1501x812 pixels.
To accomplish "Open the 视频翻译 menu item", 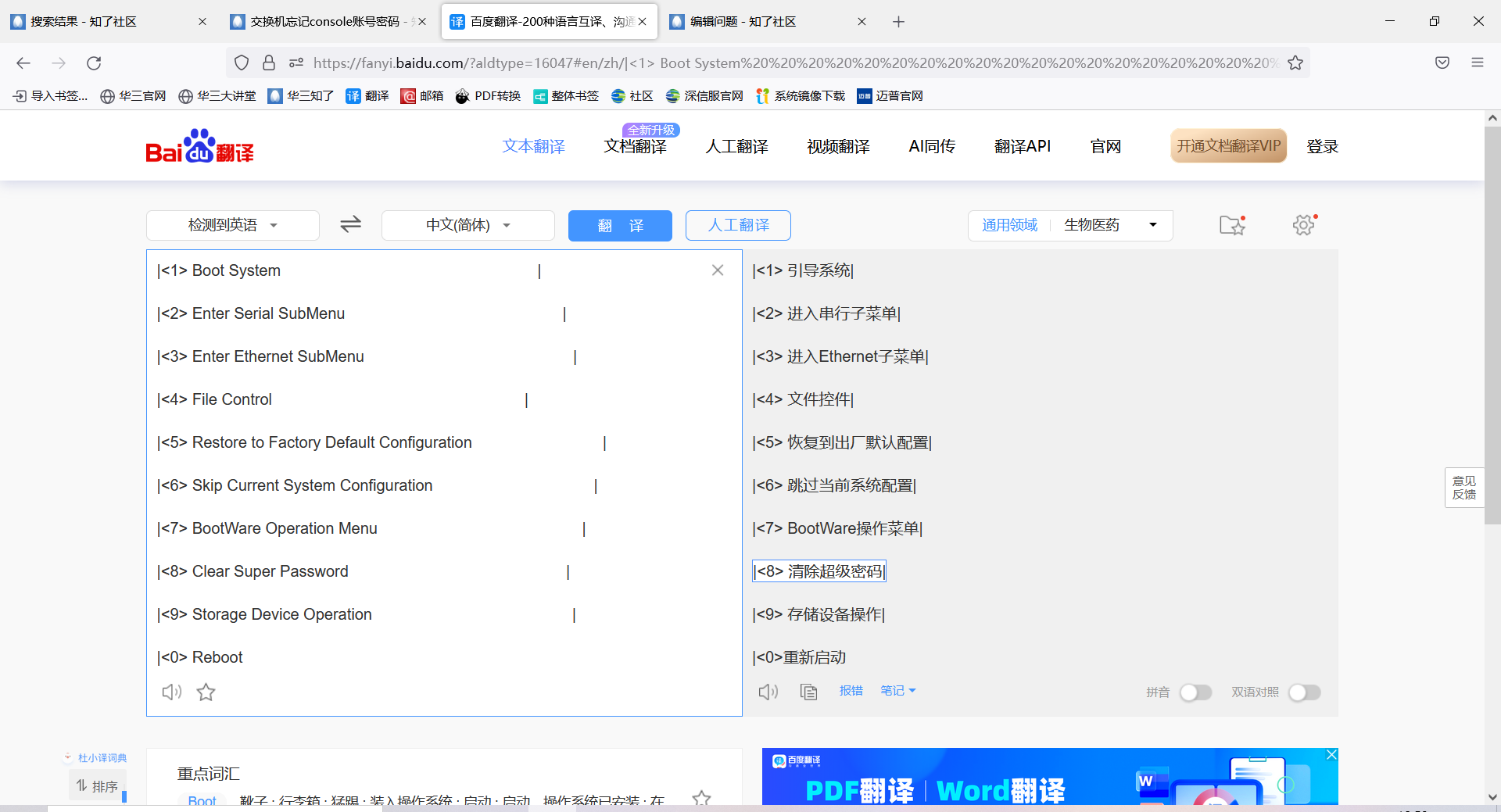I will pos(839,146).
